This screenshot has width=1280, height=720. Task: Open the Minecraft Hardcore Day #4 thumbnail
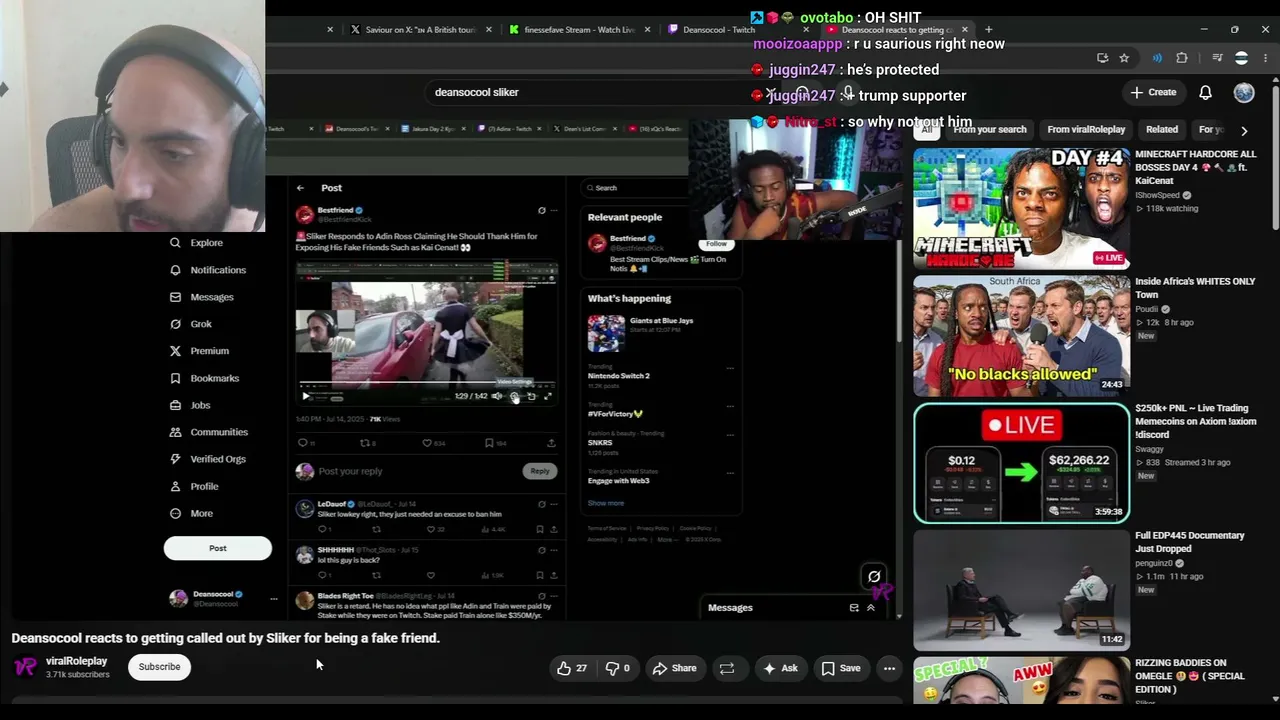[x=1021, y=209]
